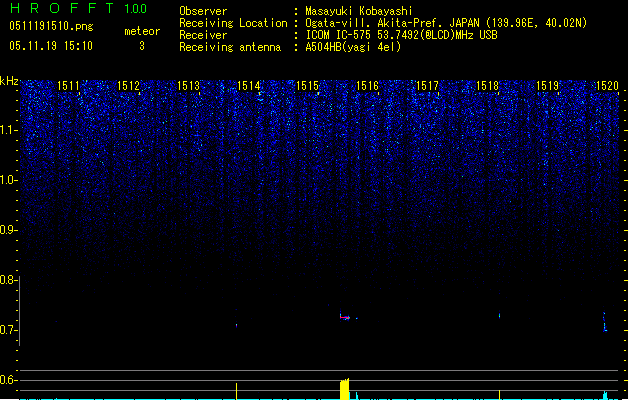Click the meteor echo trace near 1520
The image size is (629, 400).
tap(605, 322)
